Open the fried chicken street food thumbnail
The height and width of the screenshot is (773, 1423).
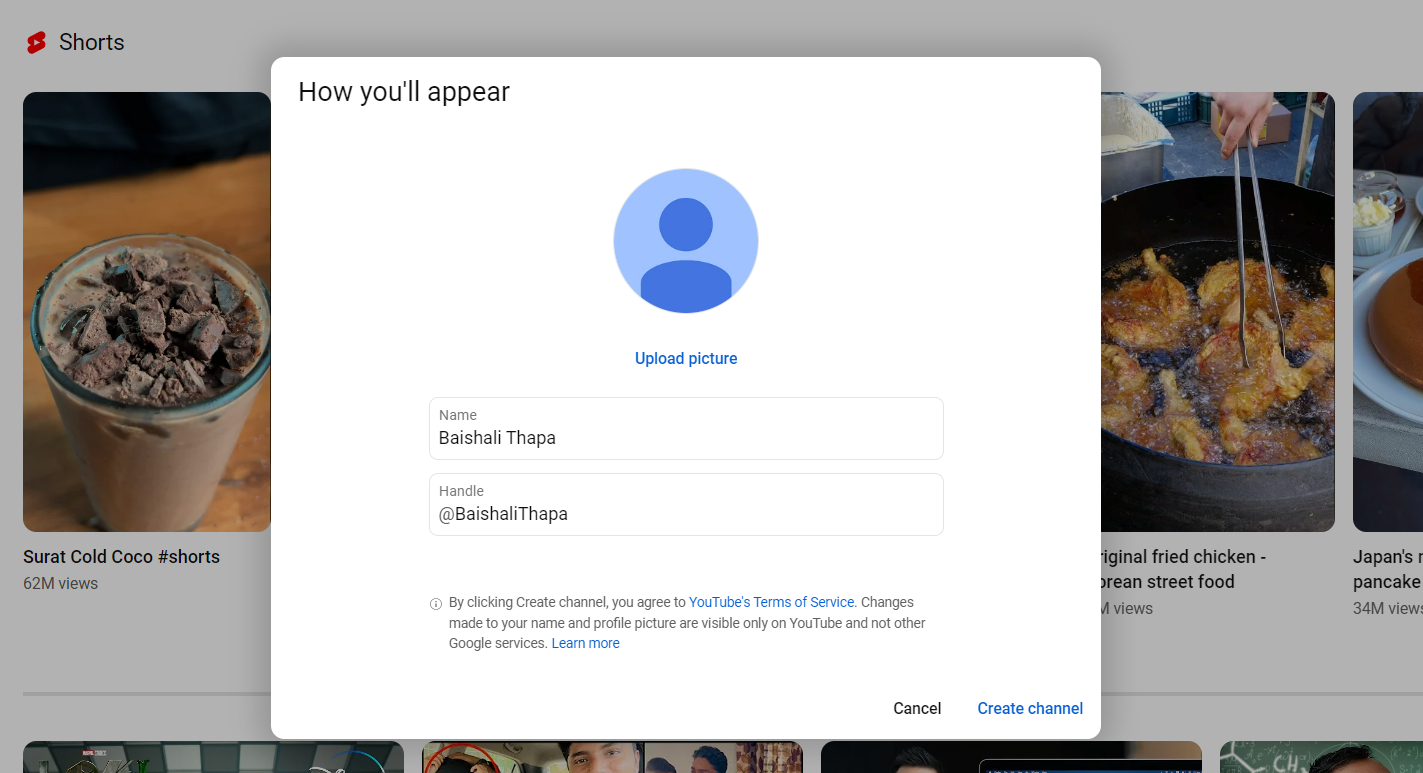[x=1218, y=312]
